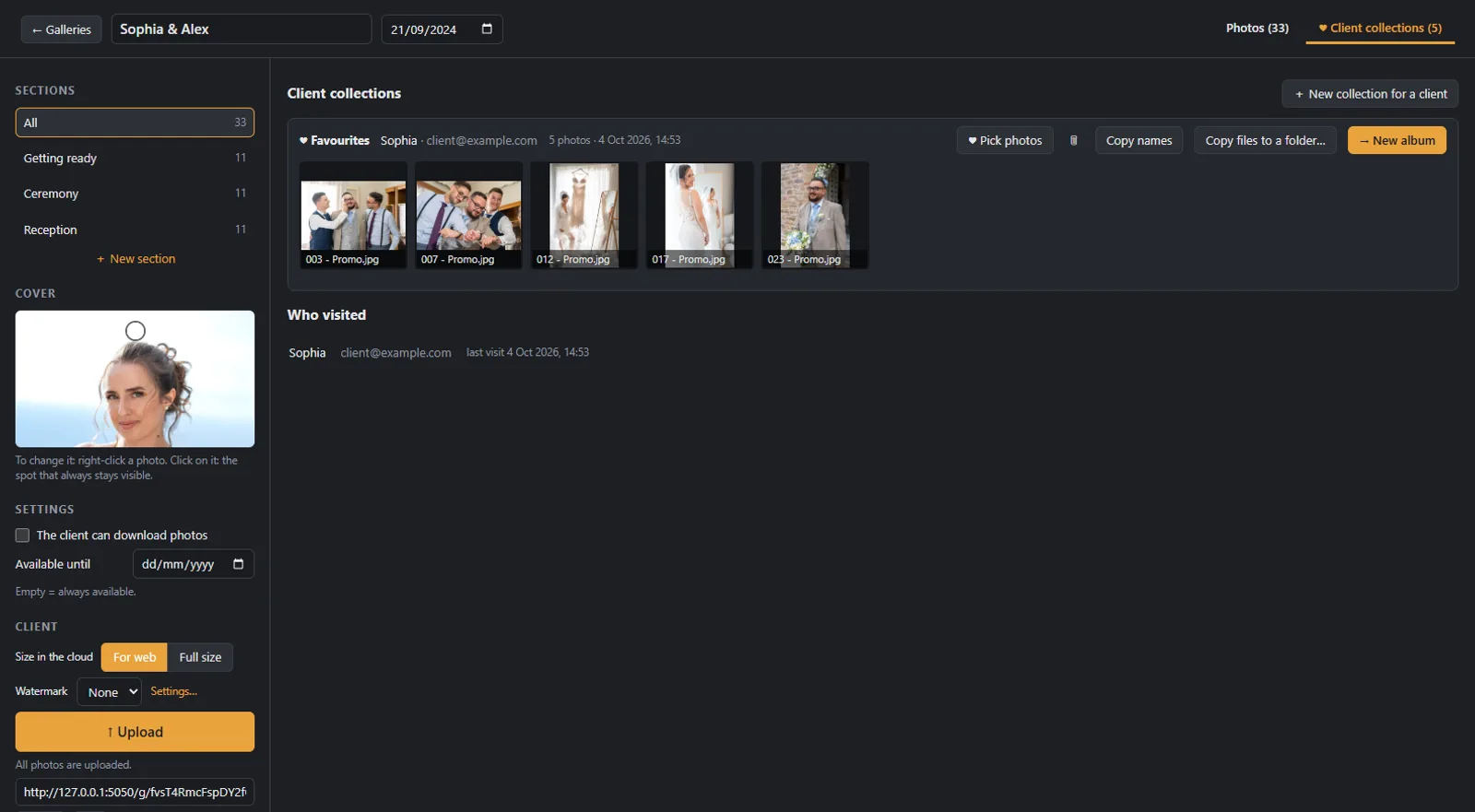Open thumbnail 012 - Promo.jpg
Image resolution: width=1475 pixels, height=812 pixels.
click(x=584, y=216)
